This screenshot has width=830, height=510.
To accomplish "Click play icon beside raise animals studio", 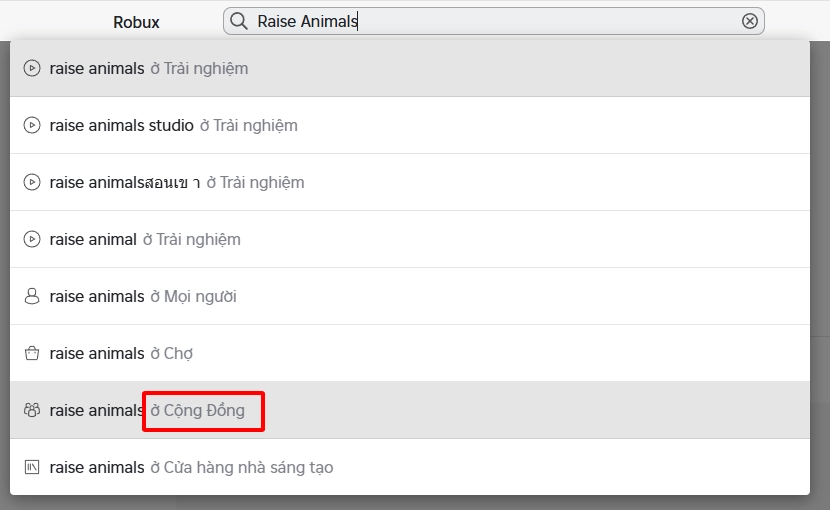I will 32,126.
